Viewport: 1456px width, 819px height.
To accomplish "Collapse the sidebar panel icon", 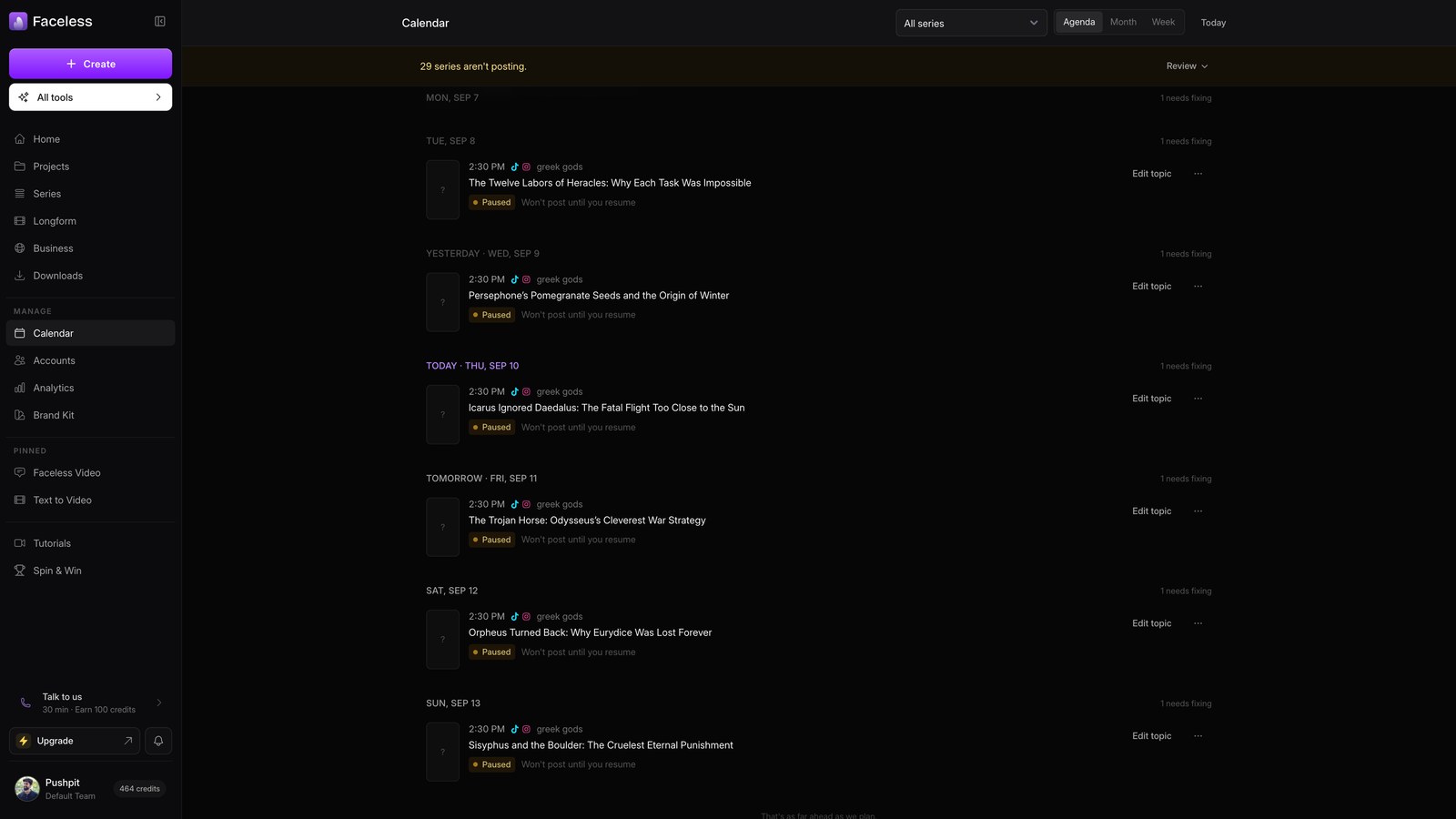I will [160, 21].
